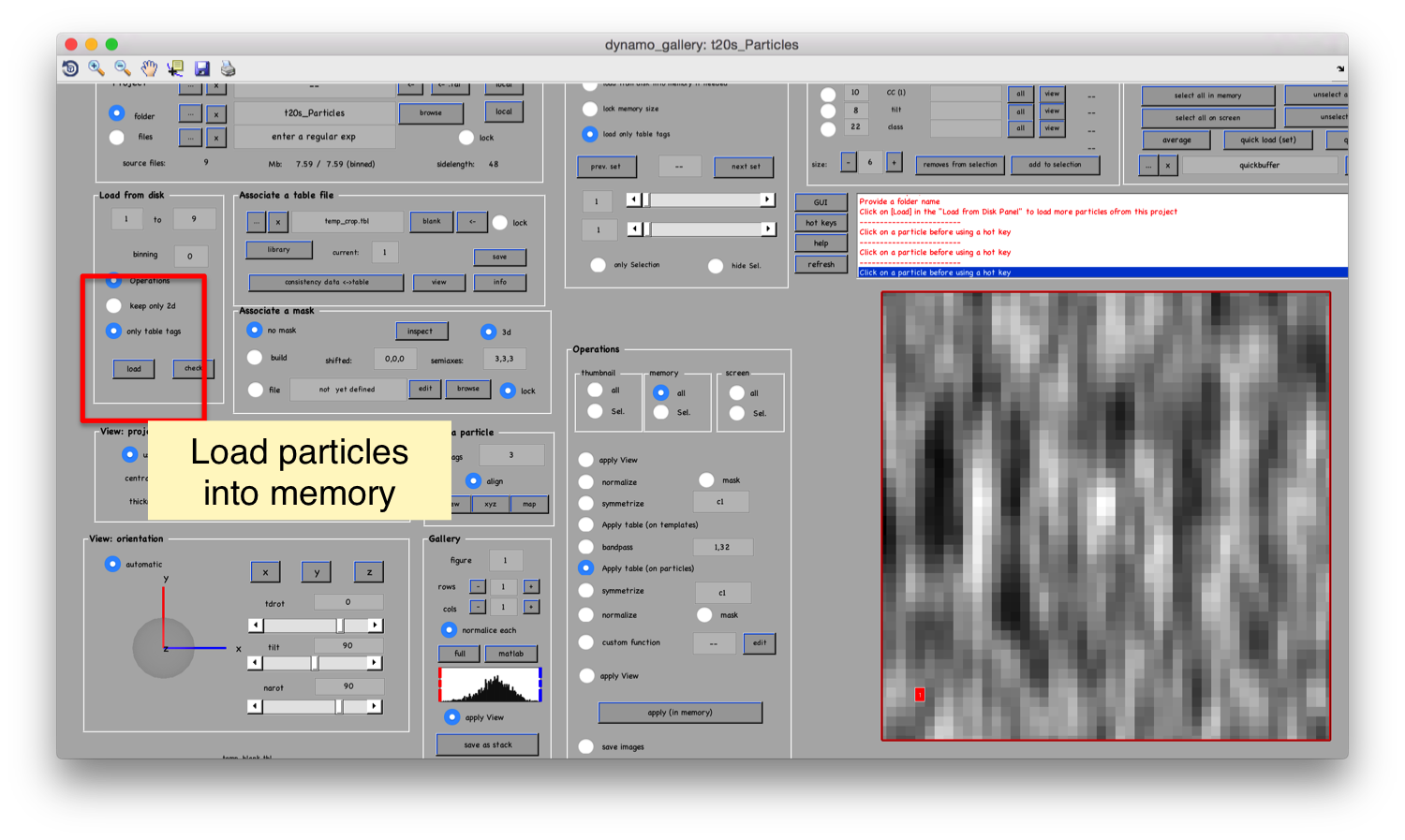This screenshot has width=1405, height=840.
Task: Select the zoom in magnifier tool
Action: coord(96,68)
